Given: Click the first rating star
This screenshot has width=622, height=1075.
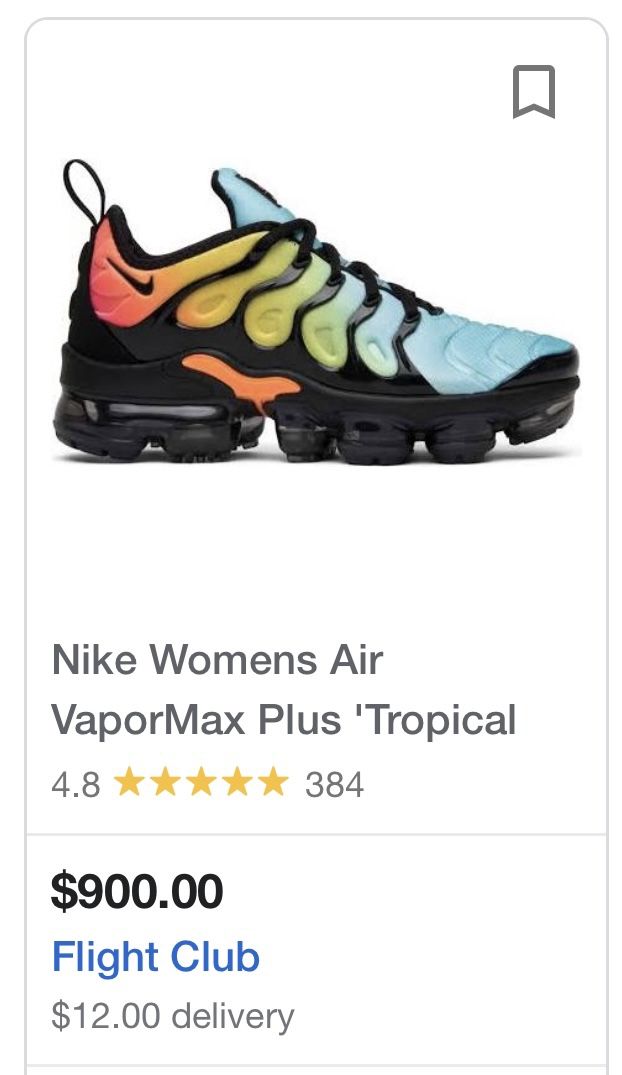Looking at the screenshot, I should tap(129, 782).
